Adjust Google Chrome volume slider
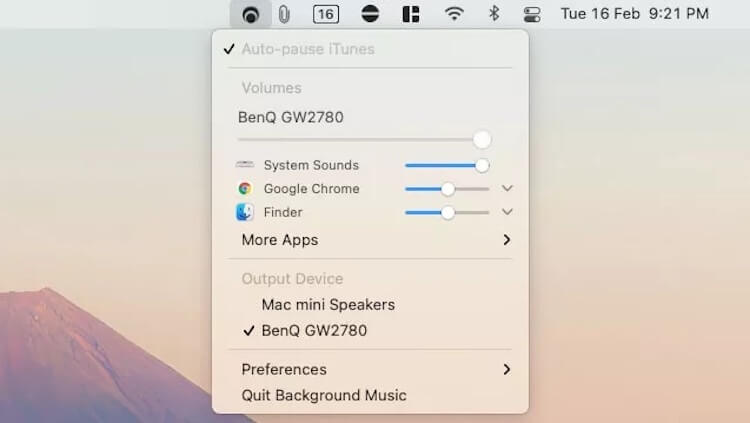This screenshot has width=750, height=423. click(448, 189)
